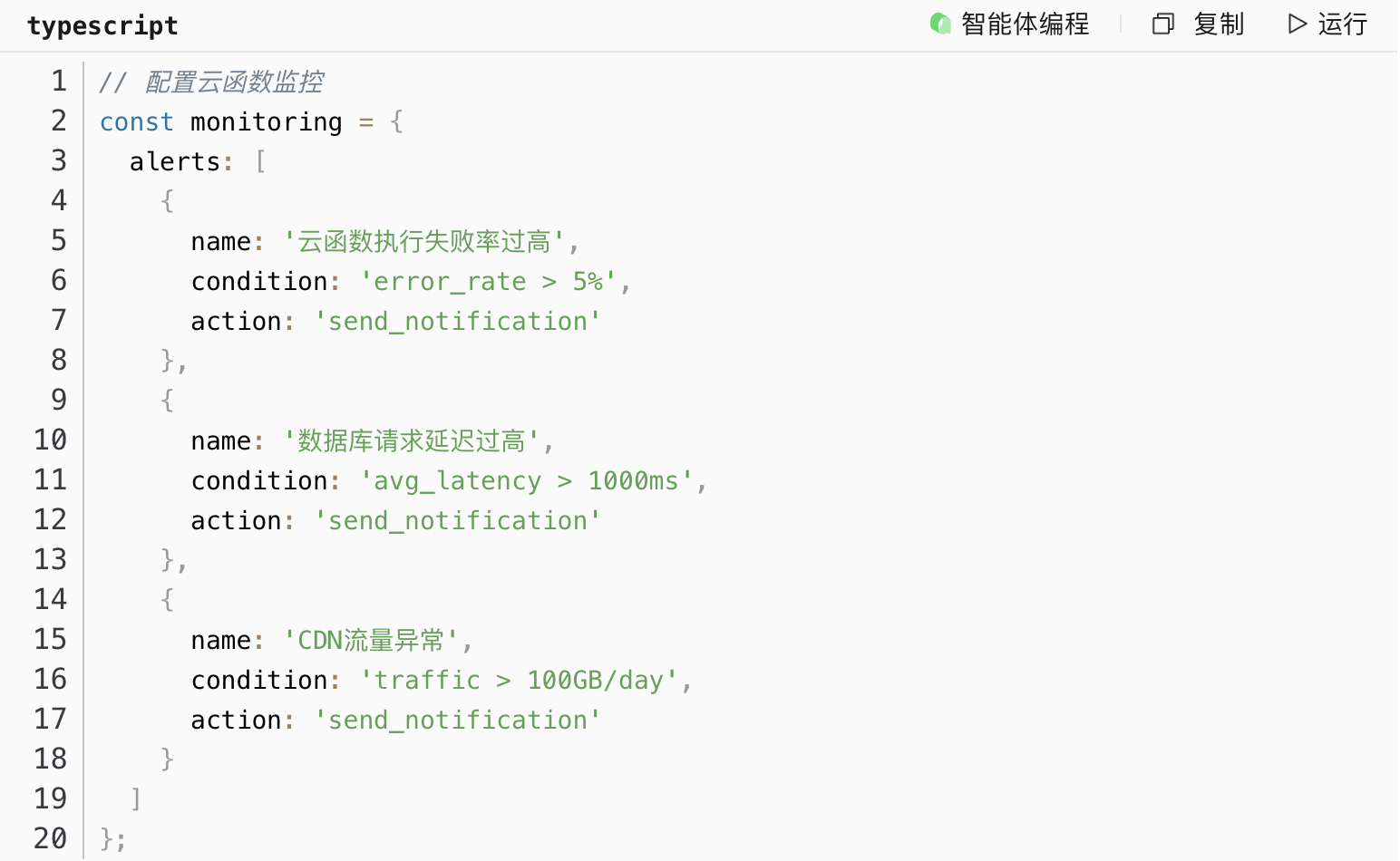Place cursor on the monitoring variable name
Screen dimensions: 1400x861
point(266,121)
